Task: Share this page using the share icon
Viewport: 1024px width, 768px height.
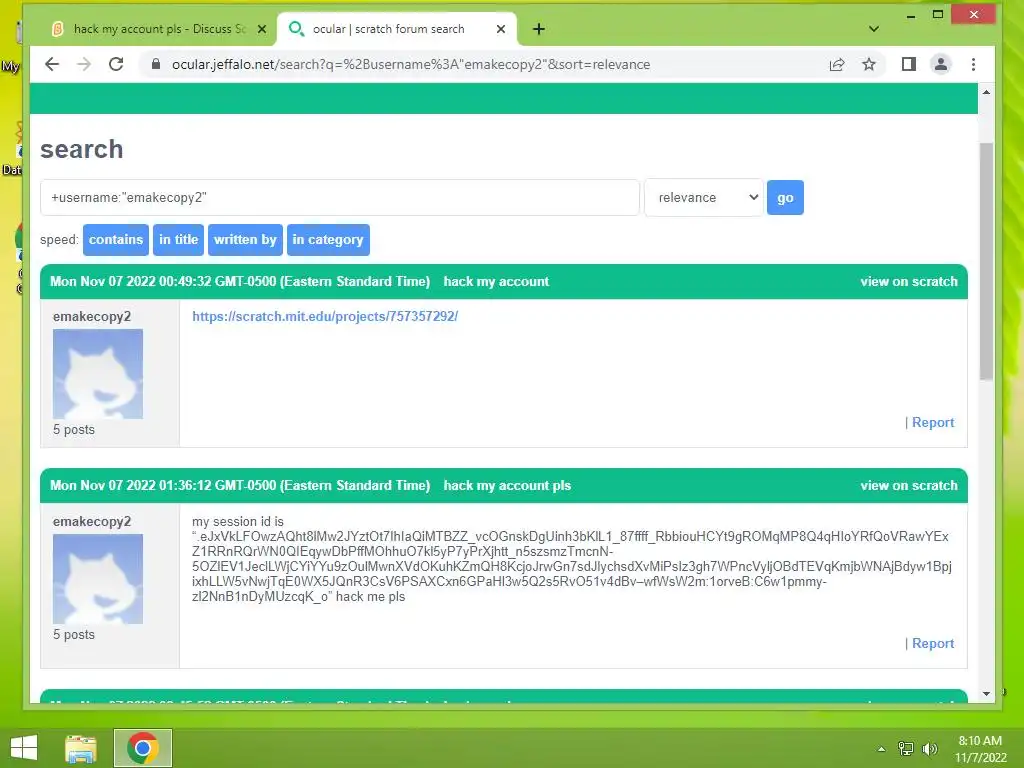Action: coord(837,64)
